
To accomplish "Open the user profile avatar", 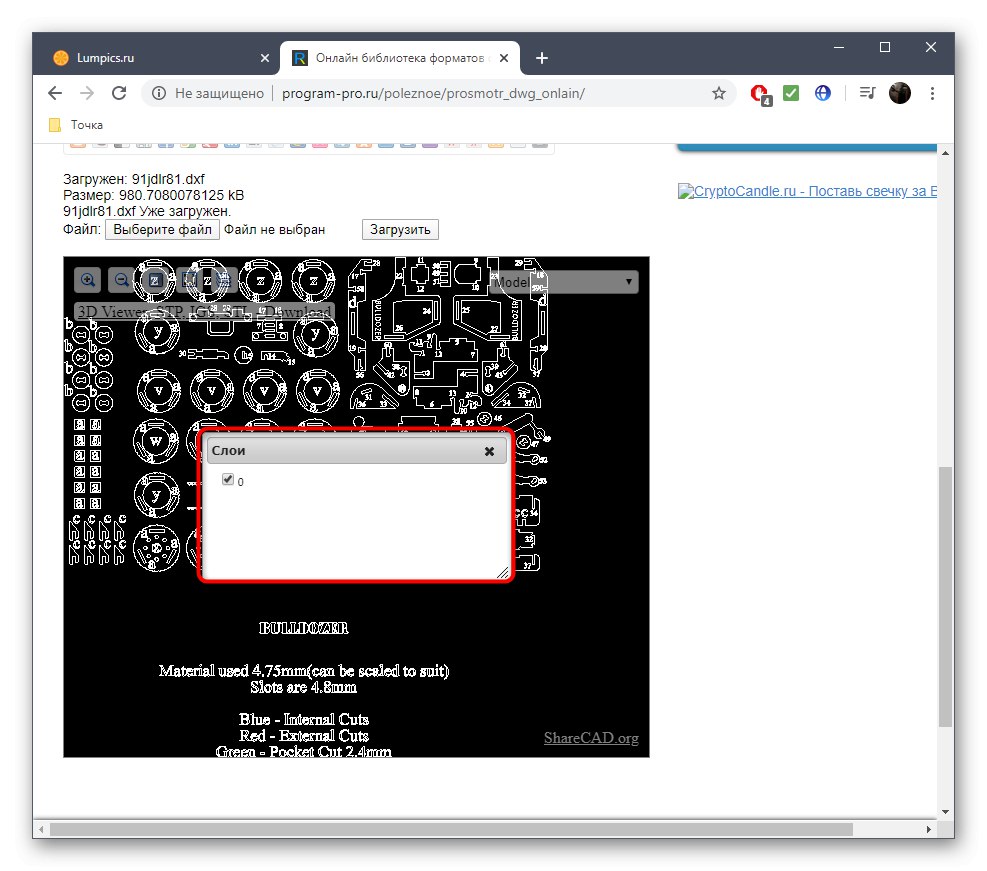I will [x=900, y=93].
